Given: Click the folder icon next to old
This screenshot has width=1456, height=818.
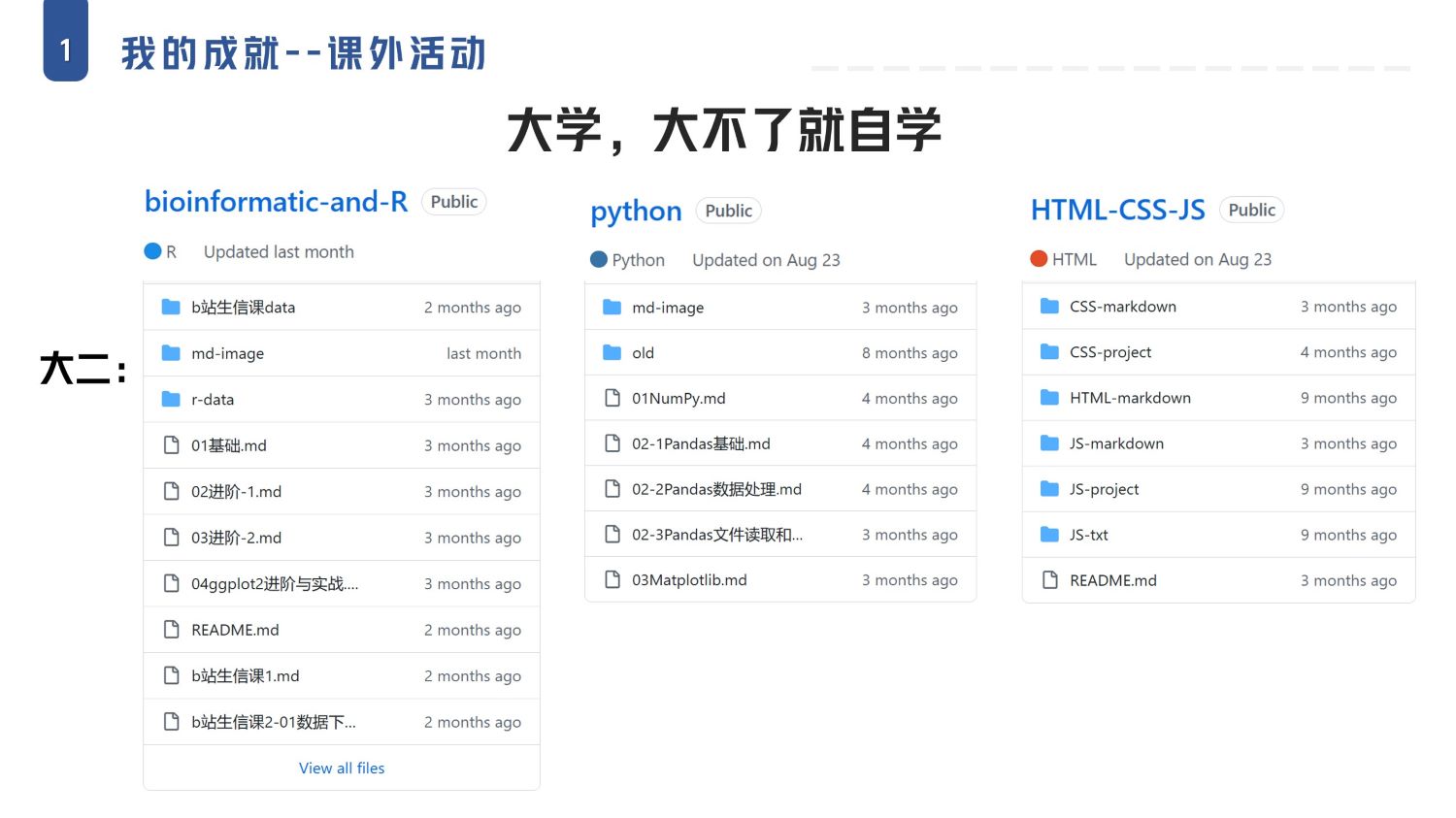Looking at the screenshot, I should (x=612, y=353).
